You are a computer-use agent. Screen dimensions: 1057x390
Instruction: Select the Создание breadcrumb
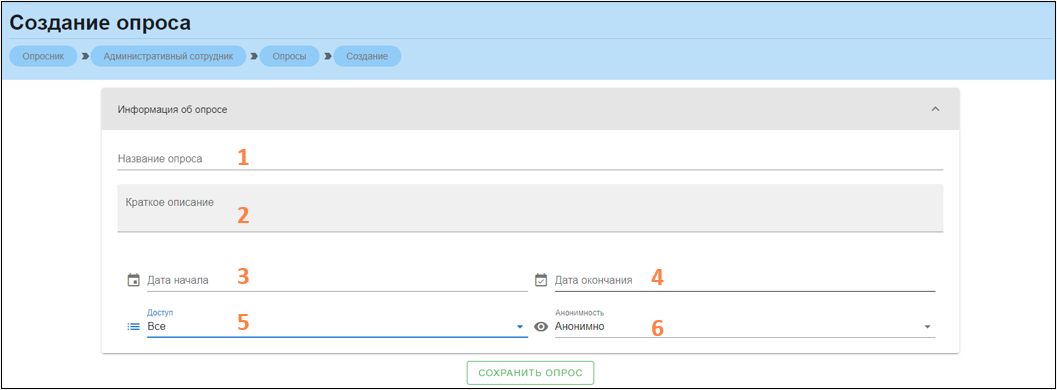coord(367,56)
